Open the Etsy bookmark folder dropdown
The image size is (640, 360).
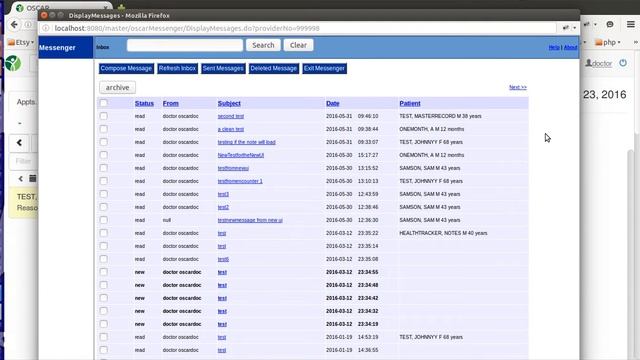click(21, 42)
